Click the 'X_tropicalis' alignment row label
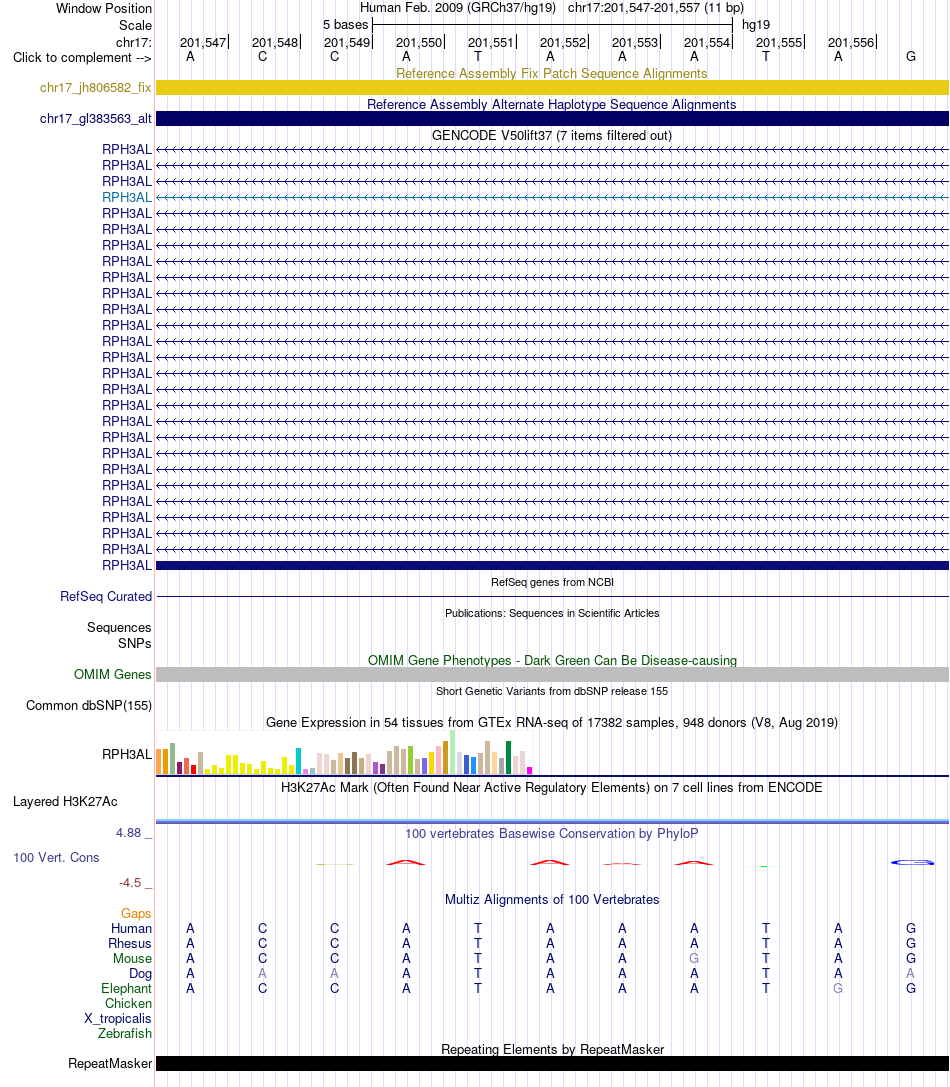Viewport: 950px width, 1087px height. [118, 1018]
